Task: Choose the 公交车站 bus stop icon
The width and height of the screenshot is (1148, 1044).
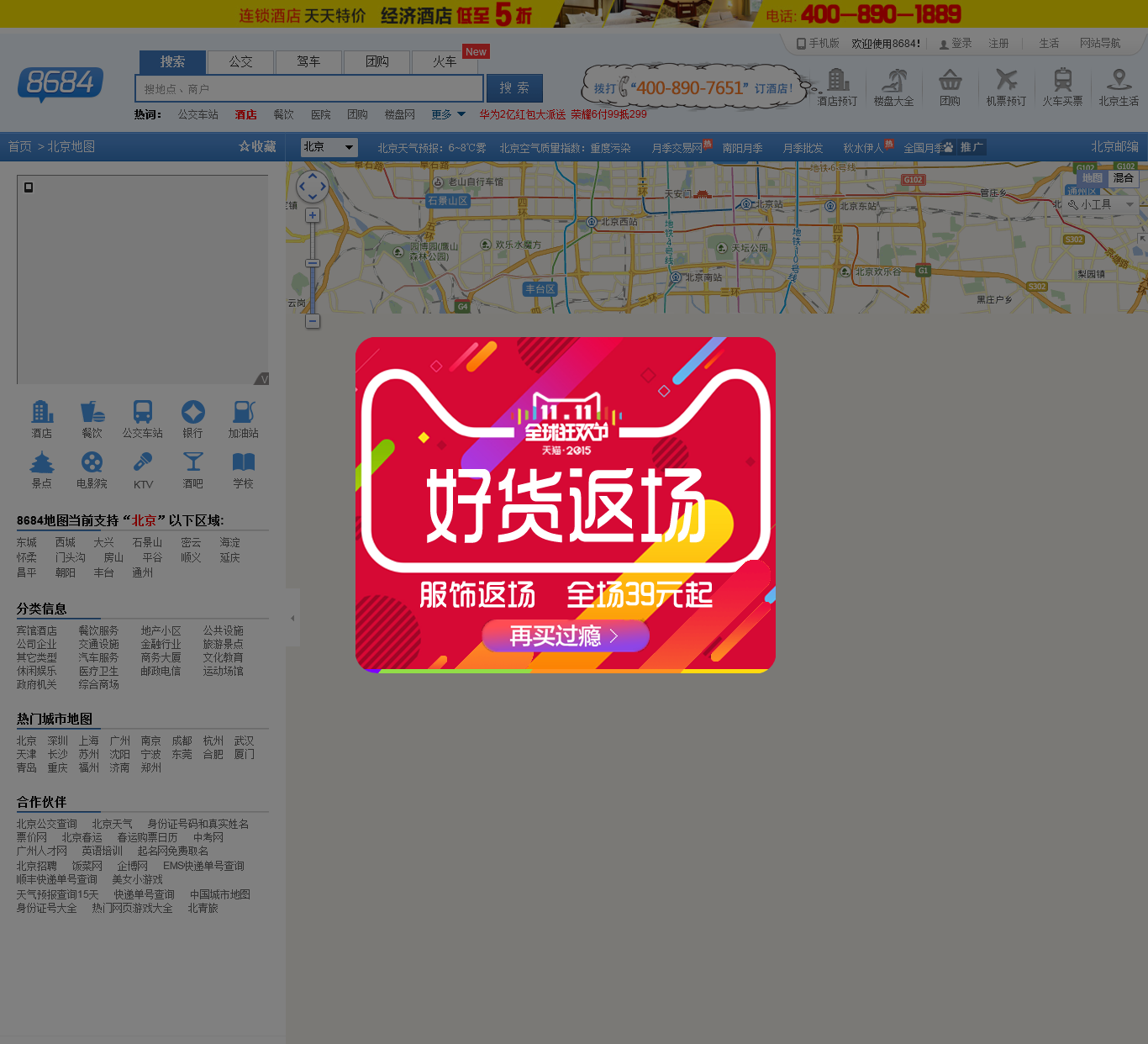Action: 143,412
